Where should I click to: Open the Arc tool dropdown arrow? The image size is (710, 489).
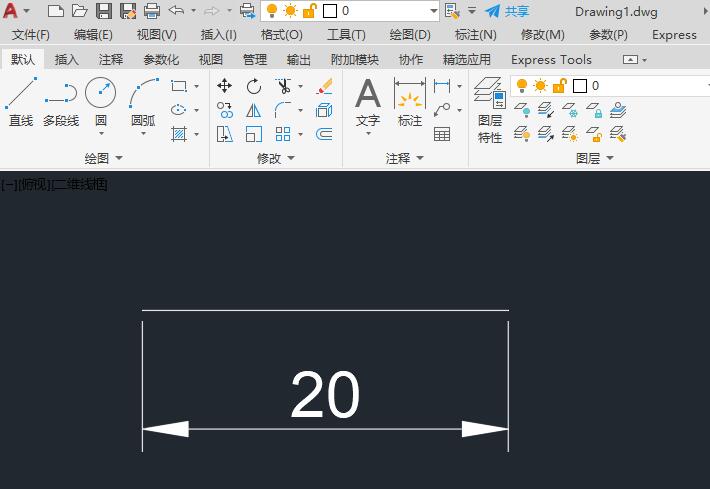click(x=144, y=134)
